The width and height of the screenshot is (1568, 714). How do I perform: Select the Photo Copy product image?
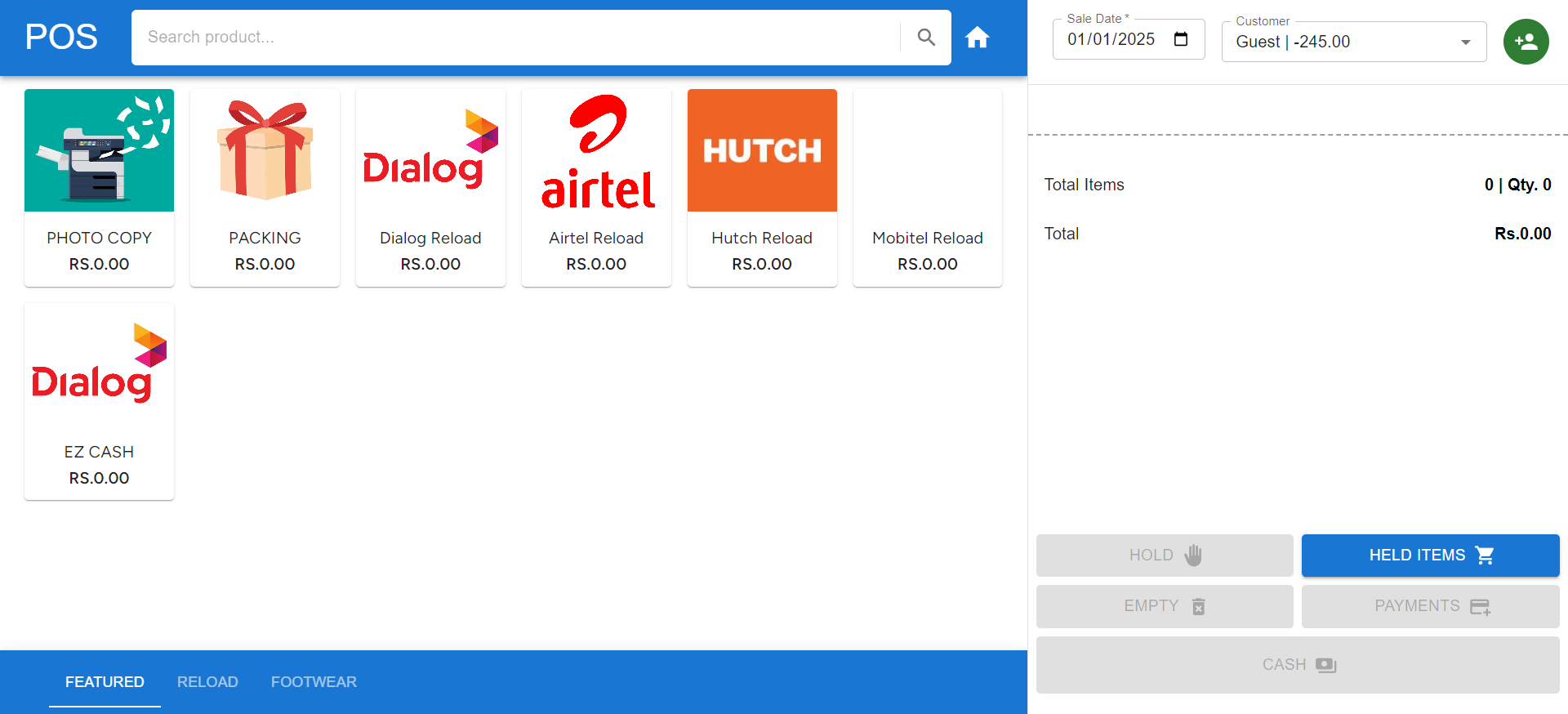[x=99, y=150]
